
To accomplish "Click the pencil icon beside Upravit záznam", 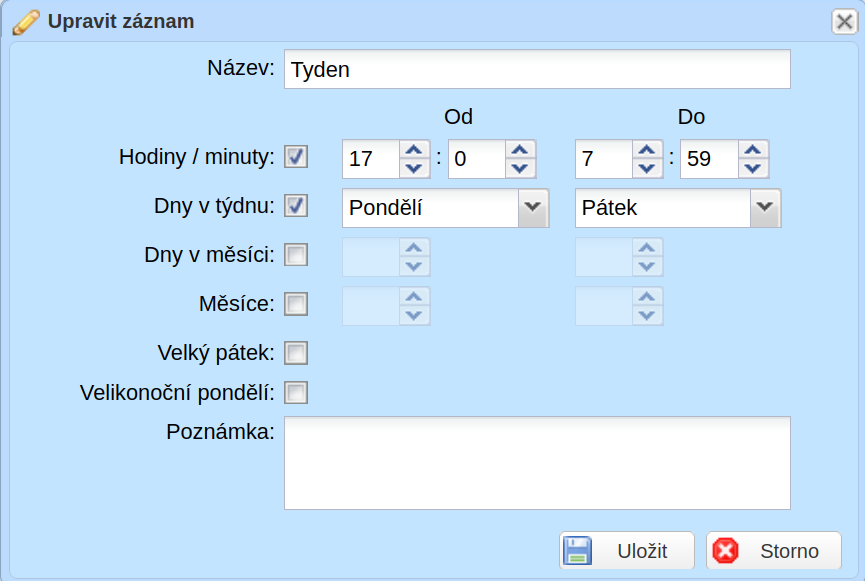I will point(26,22).
